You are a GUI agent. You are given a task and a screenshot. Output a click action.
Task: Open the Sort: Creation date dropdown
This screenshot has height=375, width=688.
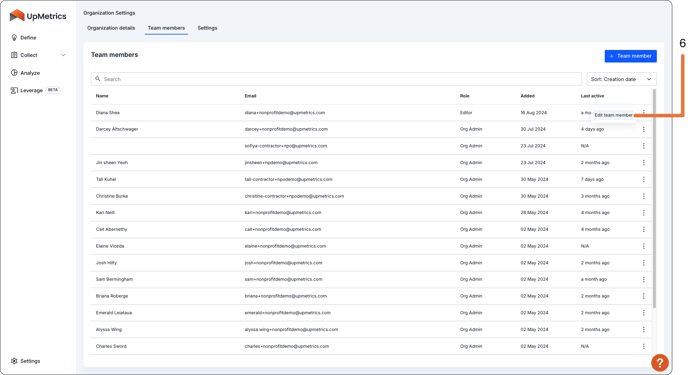[x=621, y=79]
